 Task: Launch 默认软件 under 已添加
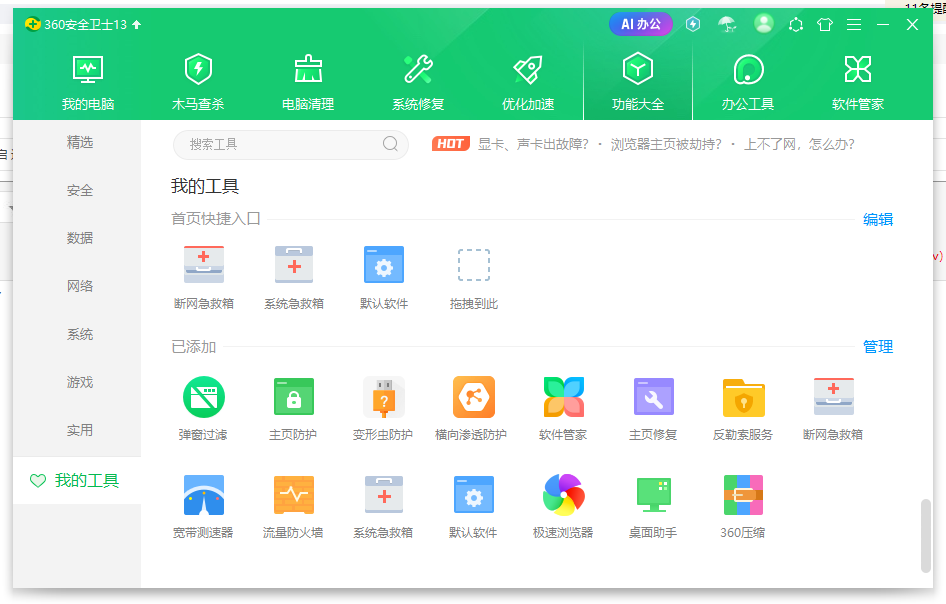473,506
